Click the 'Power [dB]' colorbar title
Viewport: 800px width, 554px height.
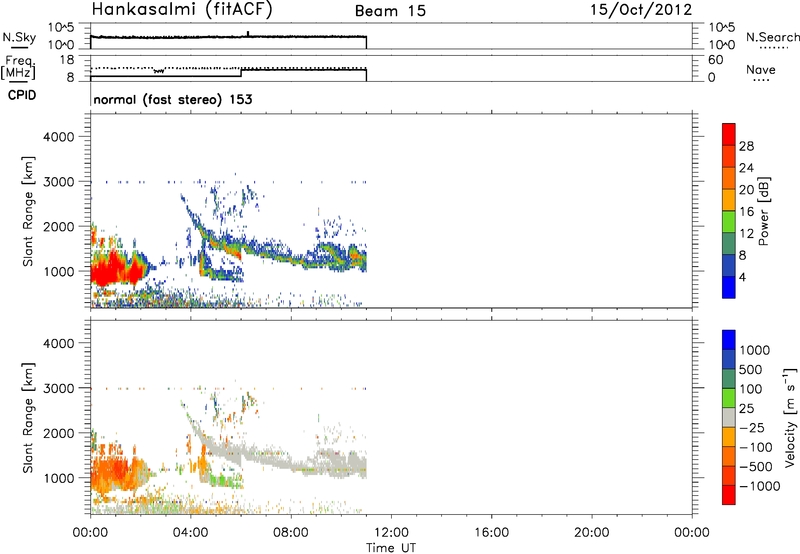click(763, 211)
